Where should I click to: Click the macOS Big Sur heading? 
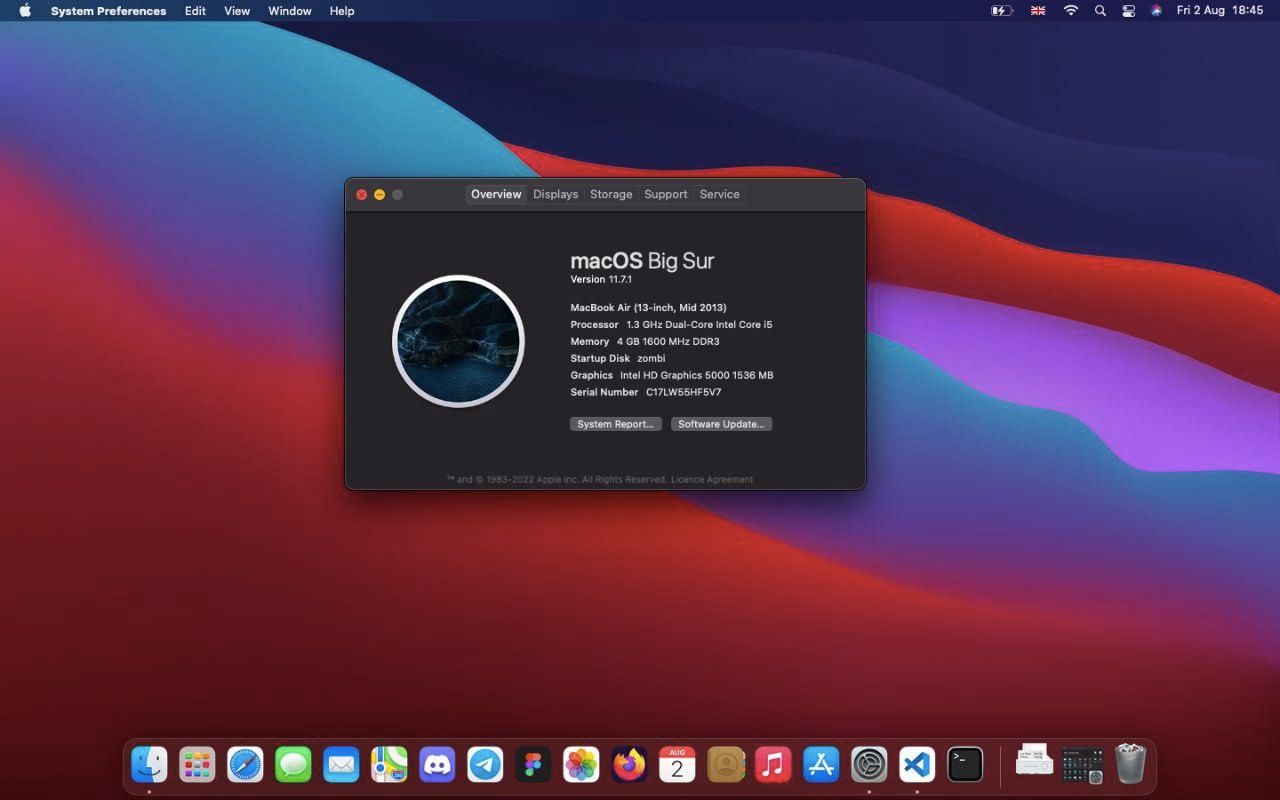point(642,261)
